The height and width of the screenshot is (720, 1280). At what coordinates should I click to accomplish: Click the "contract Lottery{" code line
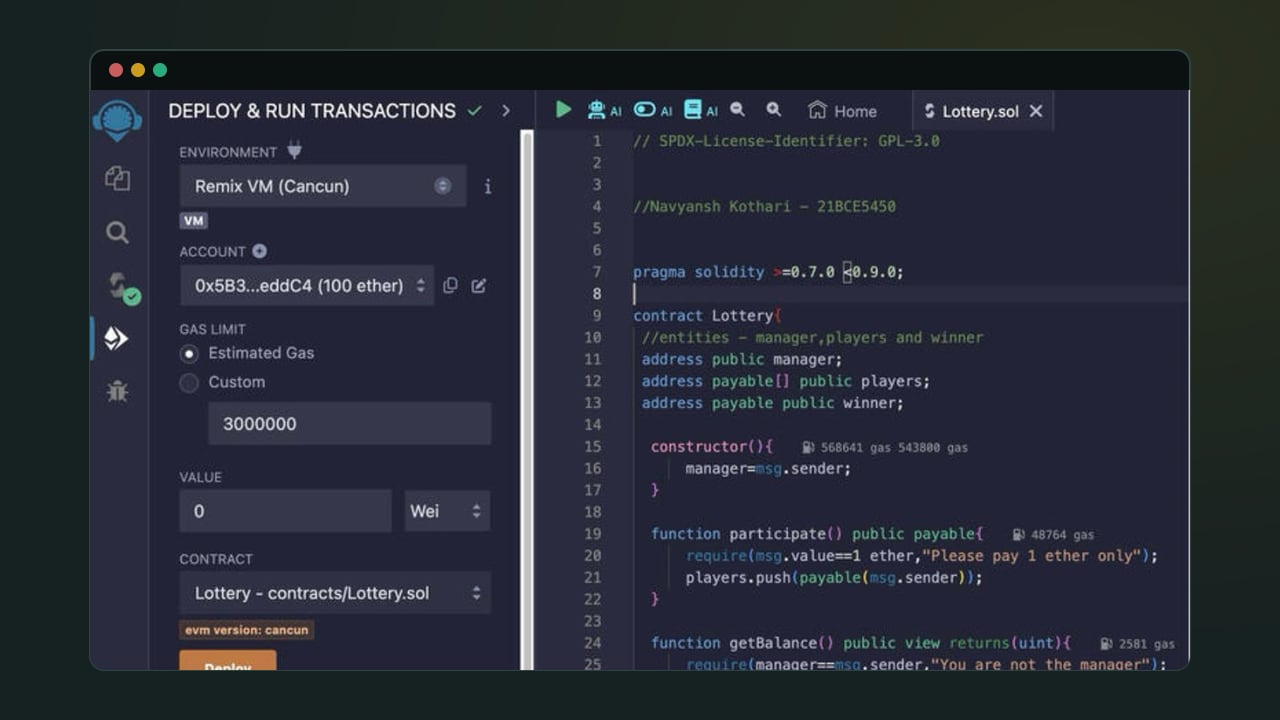click(707, 316)
